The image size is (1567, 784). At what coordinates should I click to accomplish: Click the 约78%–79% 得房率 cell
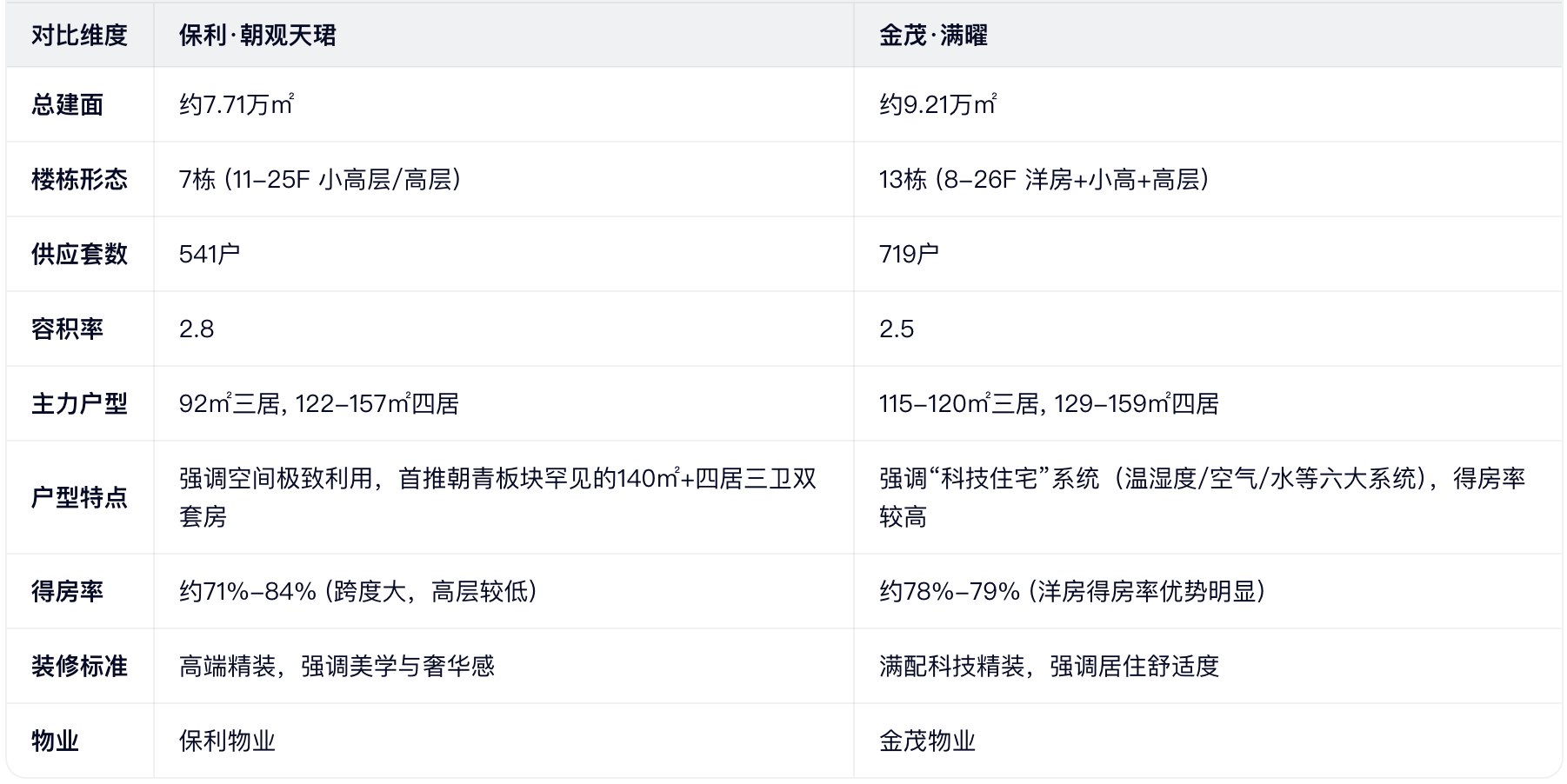coord(1072,592)
